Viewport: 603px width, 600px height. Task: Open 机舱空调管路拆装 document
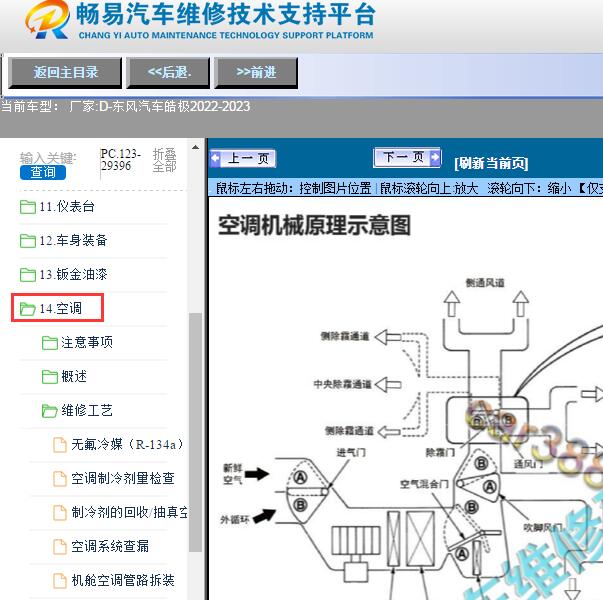123,580
